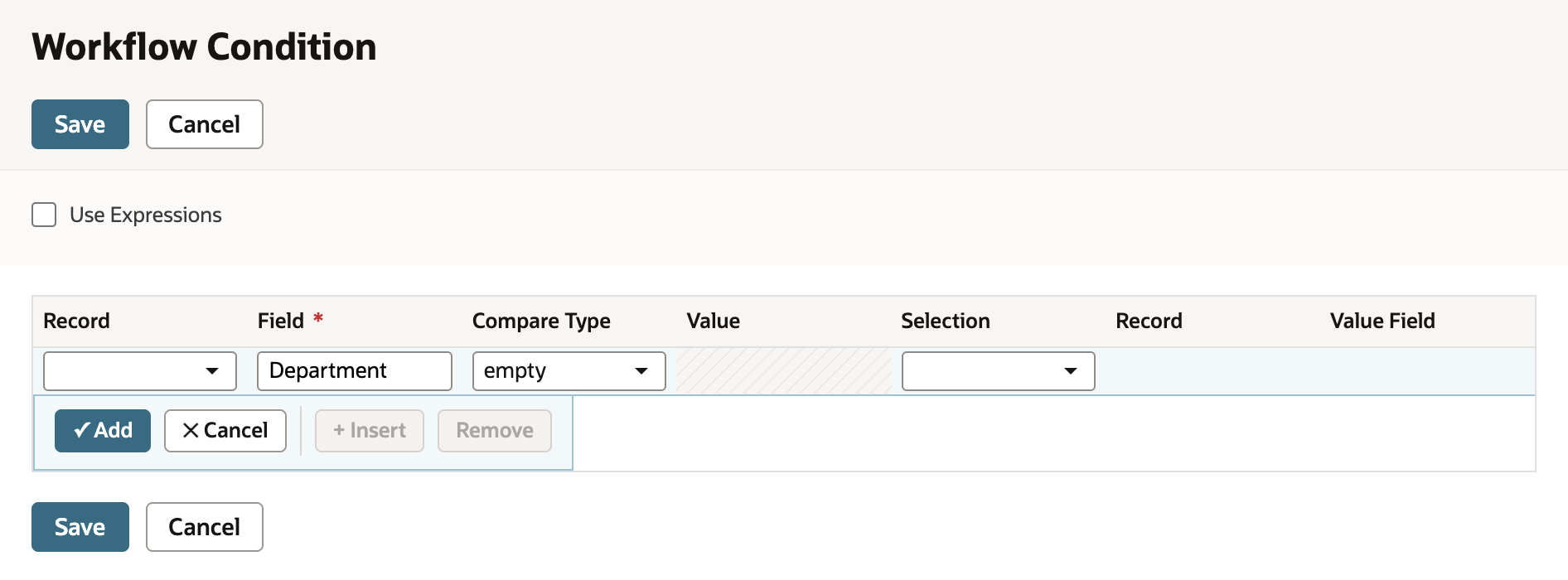The image size is (1568, 580).
Task: Click the disabled Insert button
Action: (370, 431)
